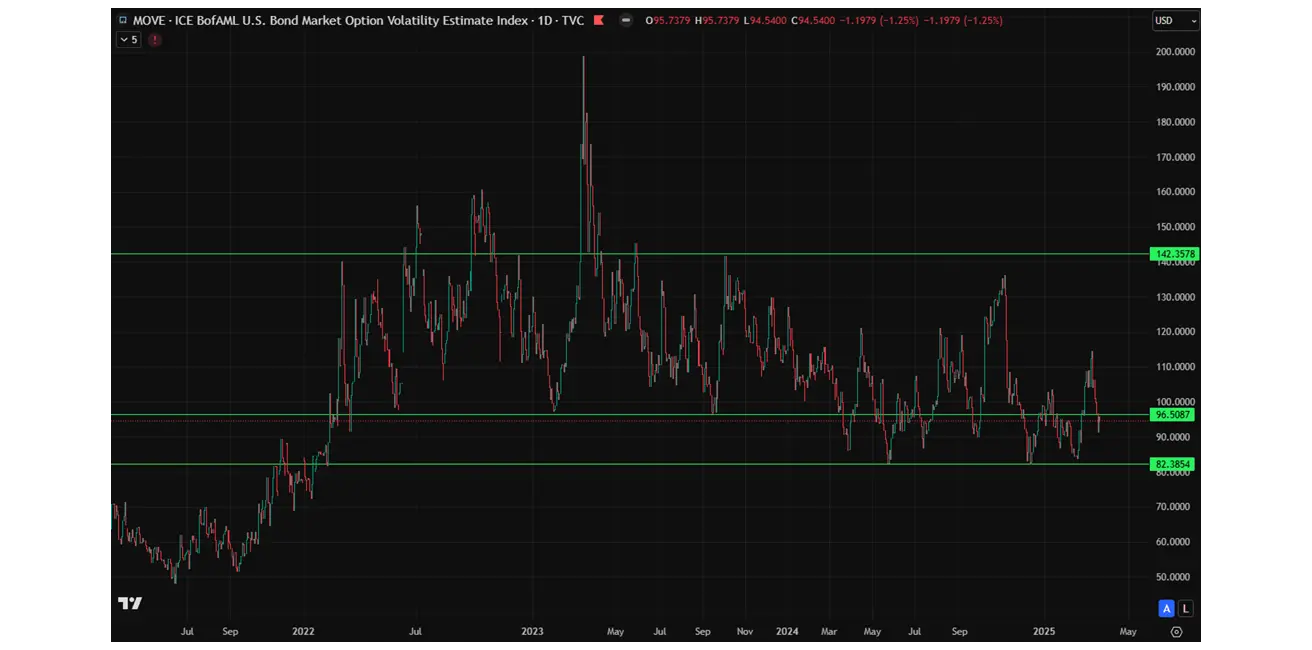Select the 96.5087 horizontal line price label

(x=1174, y=414)
